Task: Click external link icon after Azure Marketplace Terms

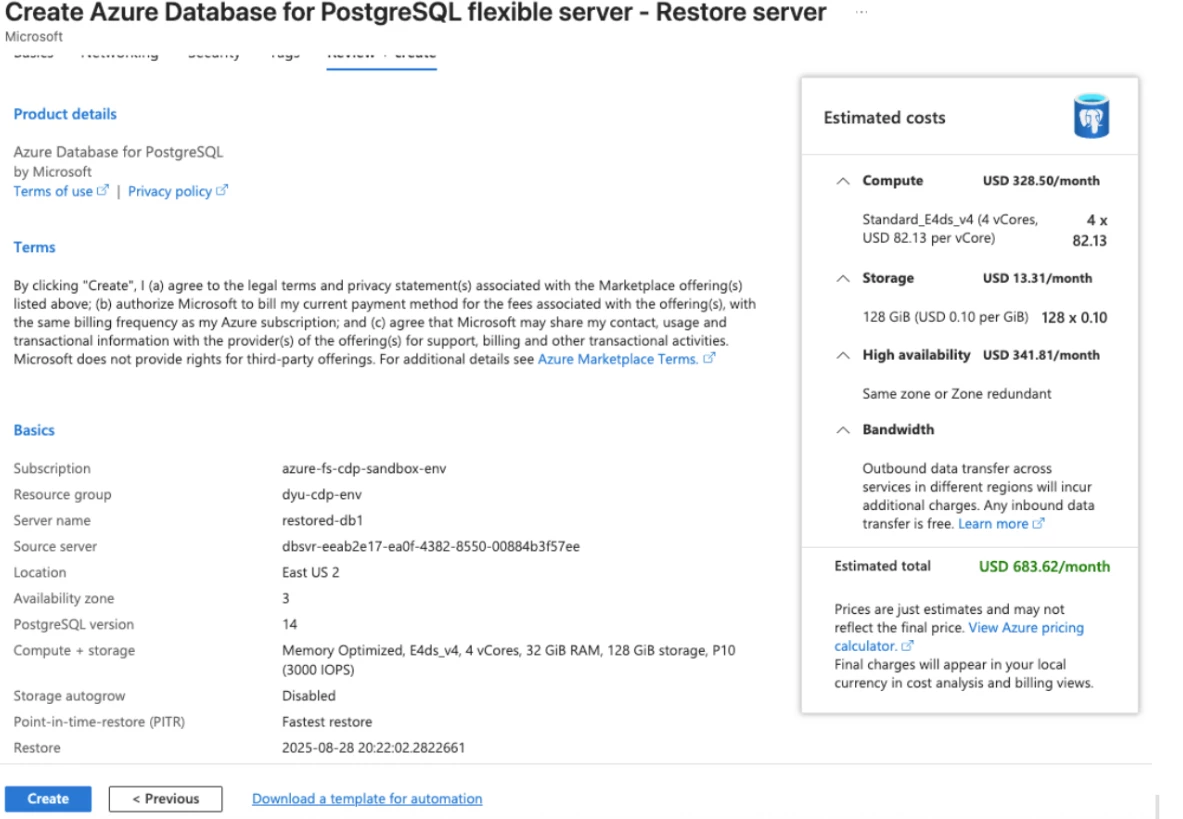Action: [x=709, y=358]
